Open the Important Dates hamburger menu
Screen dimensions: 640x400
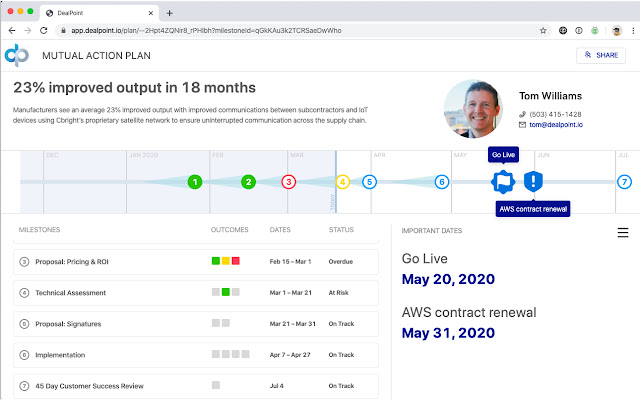coord(623,232)
